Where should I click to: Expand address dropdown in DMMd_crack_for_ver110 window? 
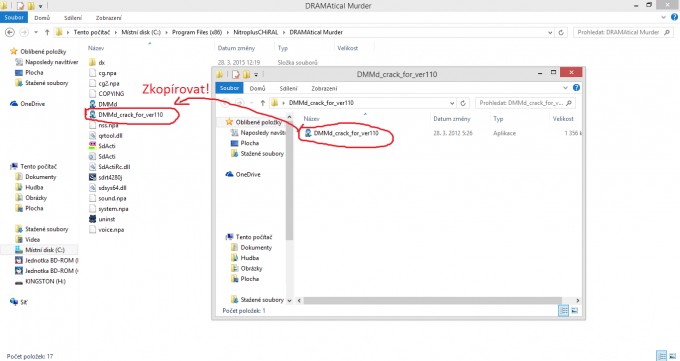click(x=452, y=103)
